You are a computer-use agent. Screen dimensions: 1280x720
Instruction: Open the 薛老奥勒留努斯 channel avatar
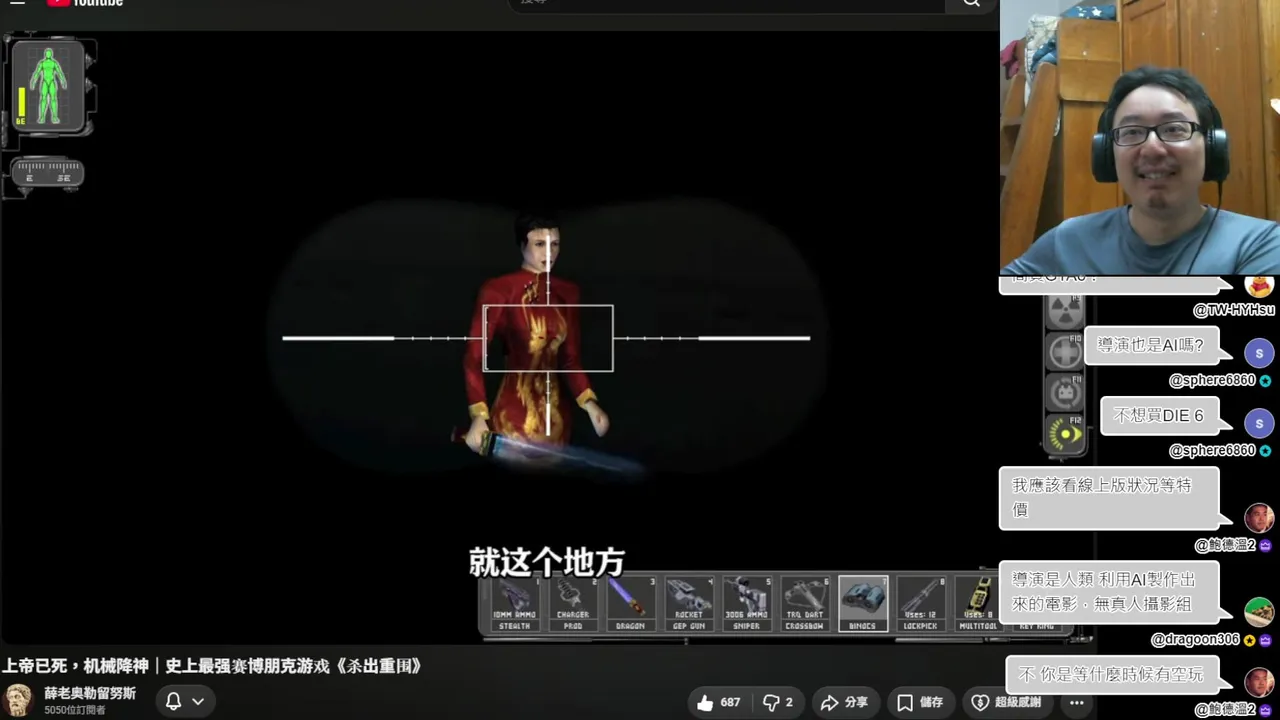pyautogui.click(x=18, y=700)
